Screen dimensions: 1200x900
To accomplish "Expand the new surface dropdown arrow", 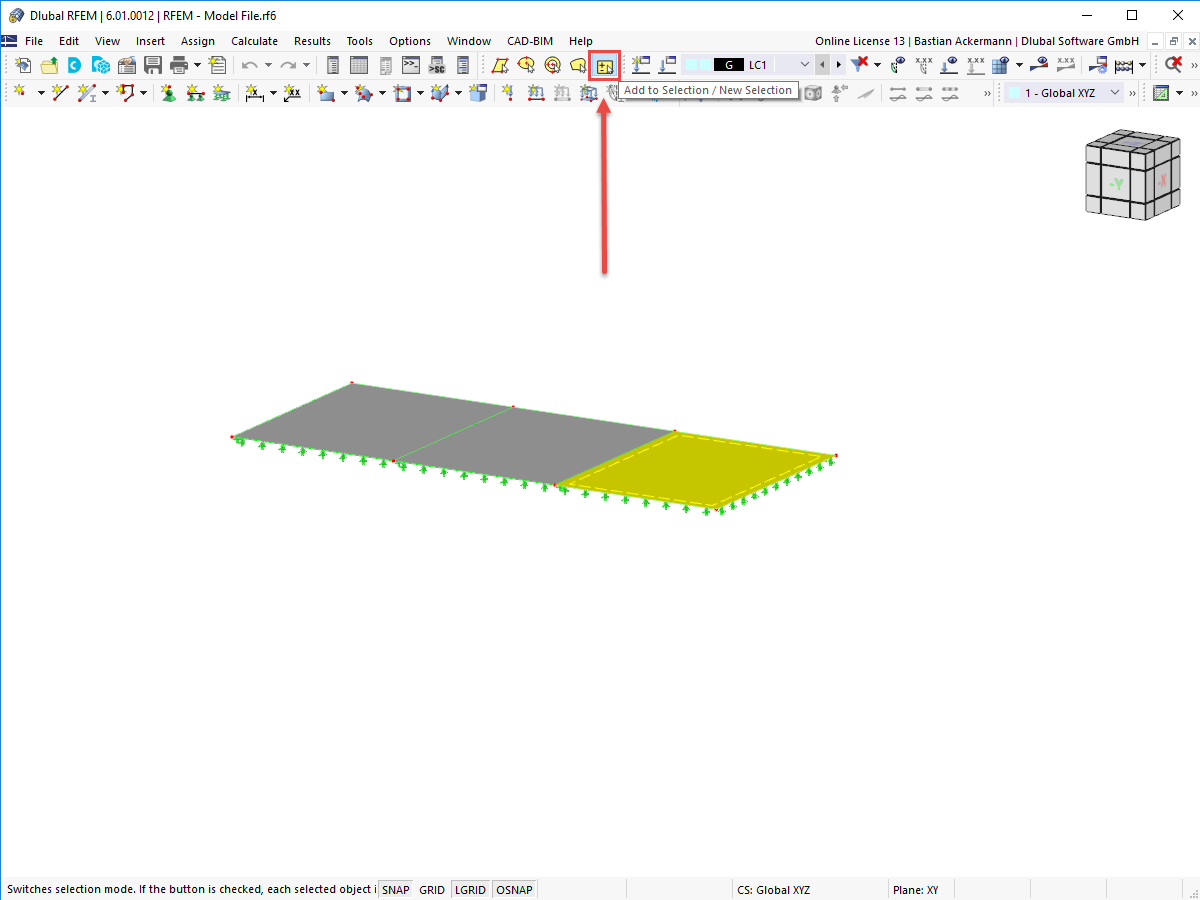I will pyautogui.click(x=344, y=93).
